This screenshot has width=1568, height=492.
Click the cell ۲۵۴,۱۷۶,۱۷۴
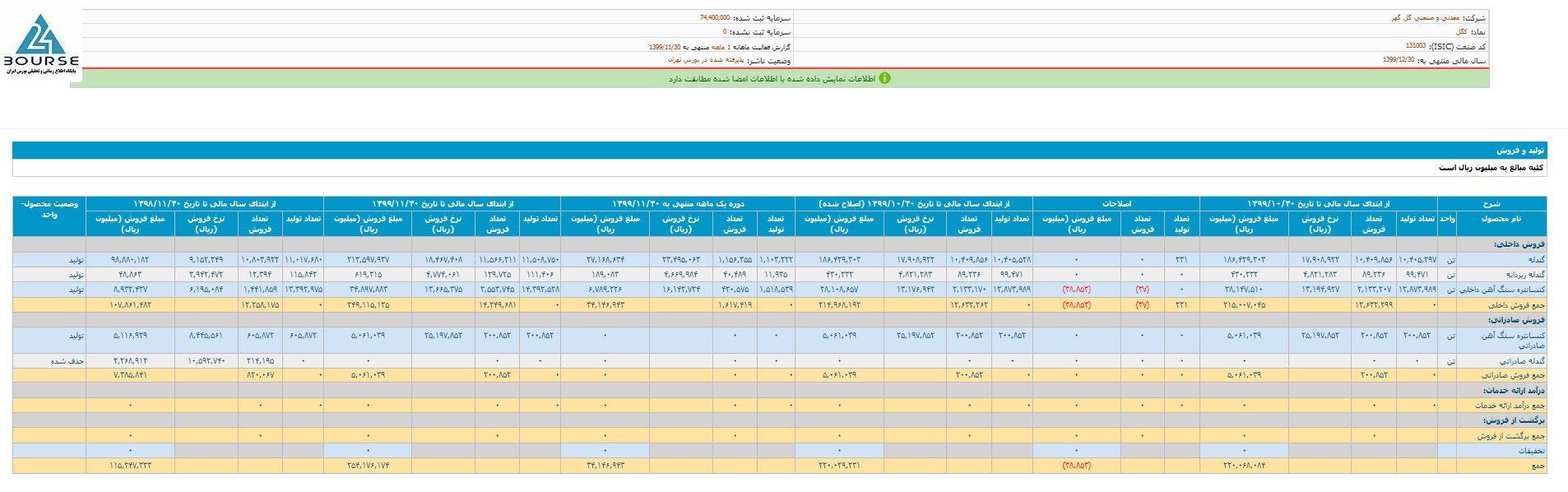pyautogui.click(x=368, y=466)
